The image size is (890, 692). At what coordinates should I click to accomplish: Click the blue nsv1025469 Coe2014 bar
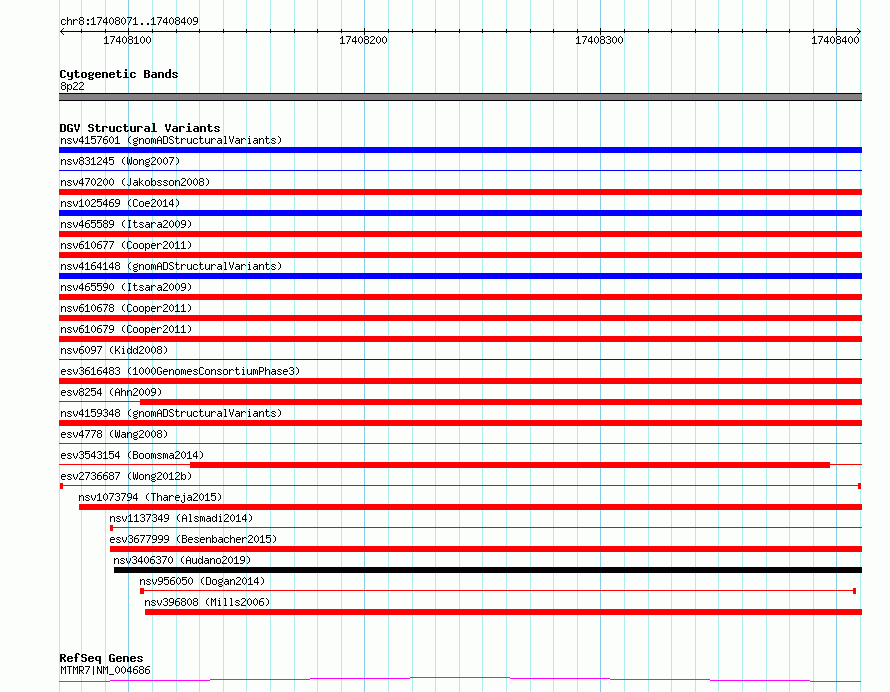point(460,213)
